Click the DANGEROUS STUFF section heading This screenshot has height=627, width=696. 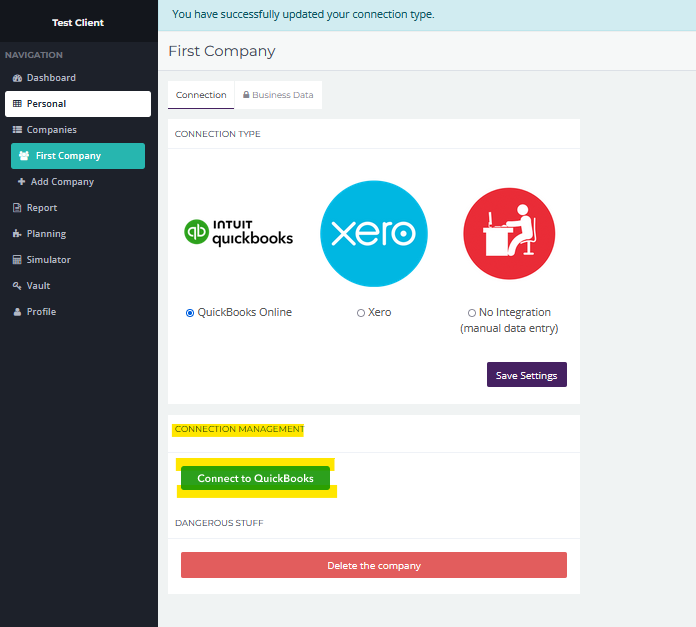pos(219,523)
